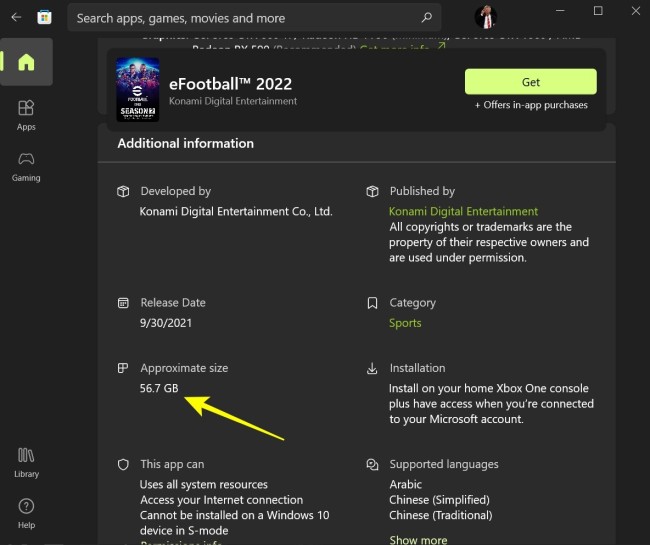Maximize the Microsoft Store window
The height and width of the screenshot is (545, 650).
click(598, 11)
